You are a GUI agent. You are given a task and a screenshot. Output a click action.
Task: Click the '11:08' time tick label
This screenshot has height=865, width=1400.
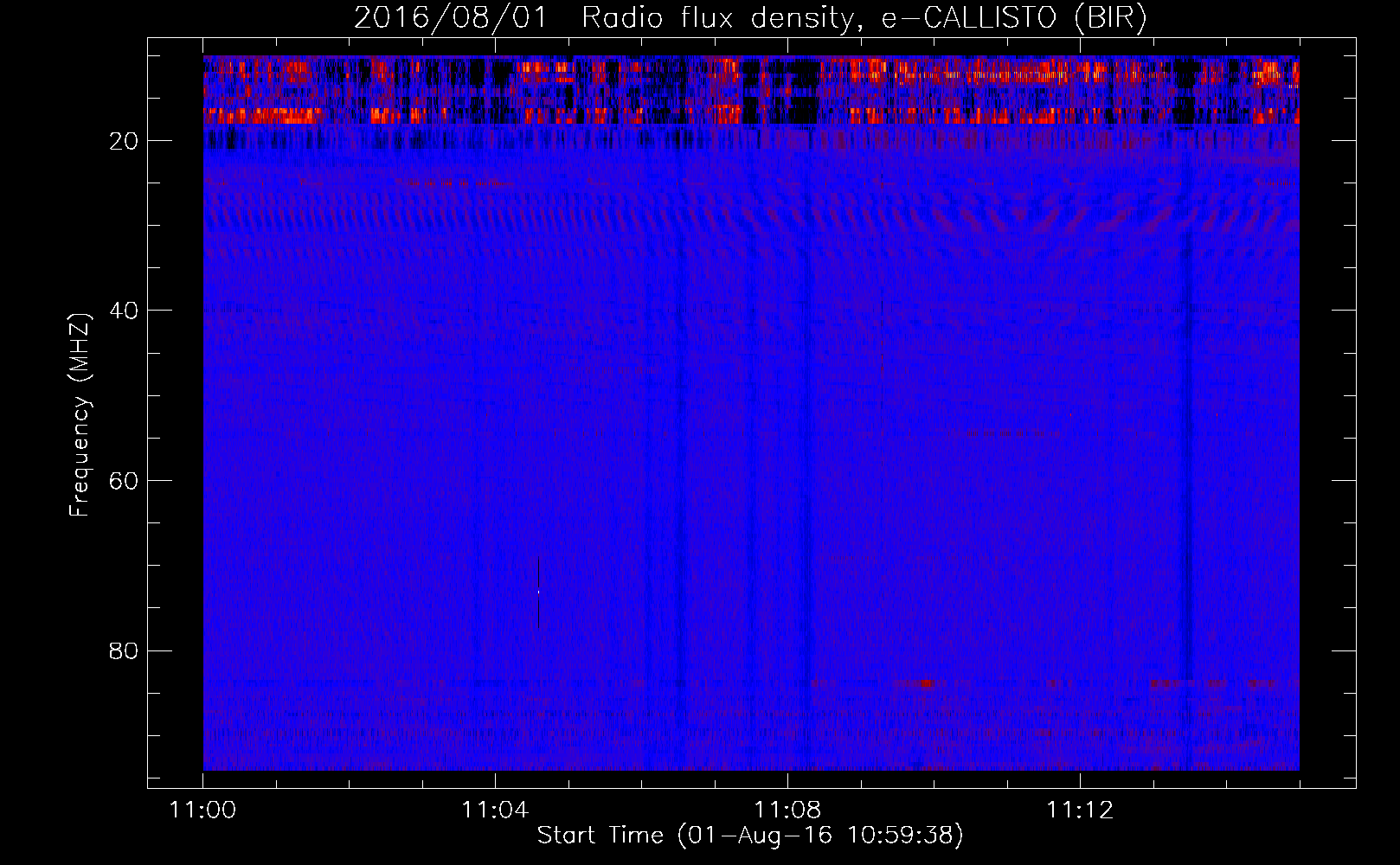pos(787,811)
